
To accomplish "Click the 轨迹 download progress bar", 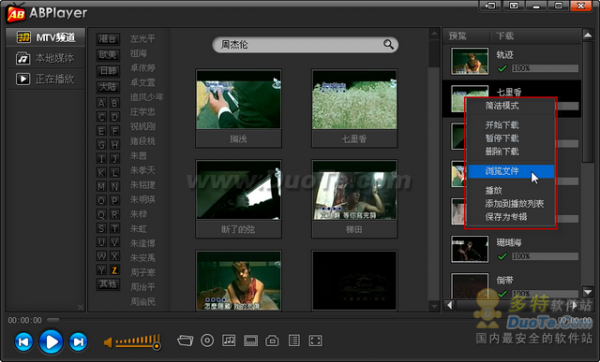I will click(545, 68).
